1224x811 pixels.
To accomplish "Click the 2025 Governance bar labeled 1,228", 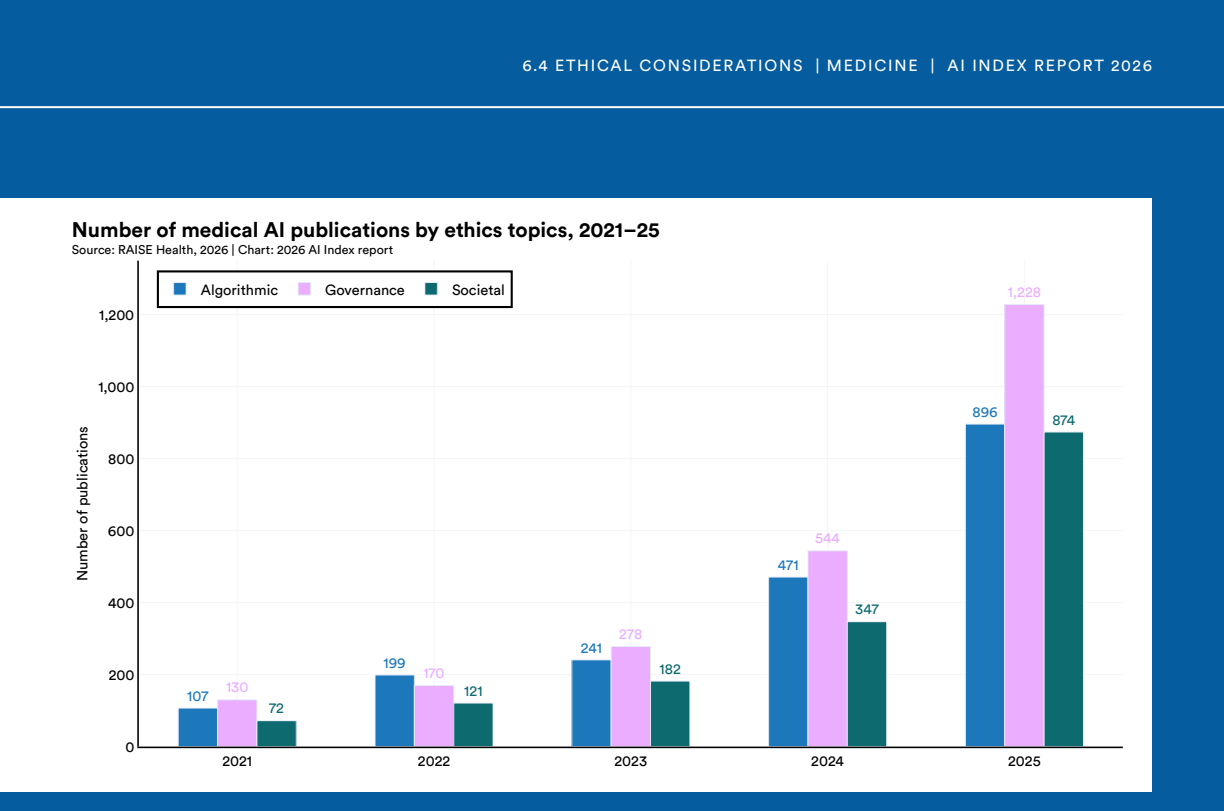I will pyautogui.click(x=1024, y=526).
